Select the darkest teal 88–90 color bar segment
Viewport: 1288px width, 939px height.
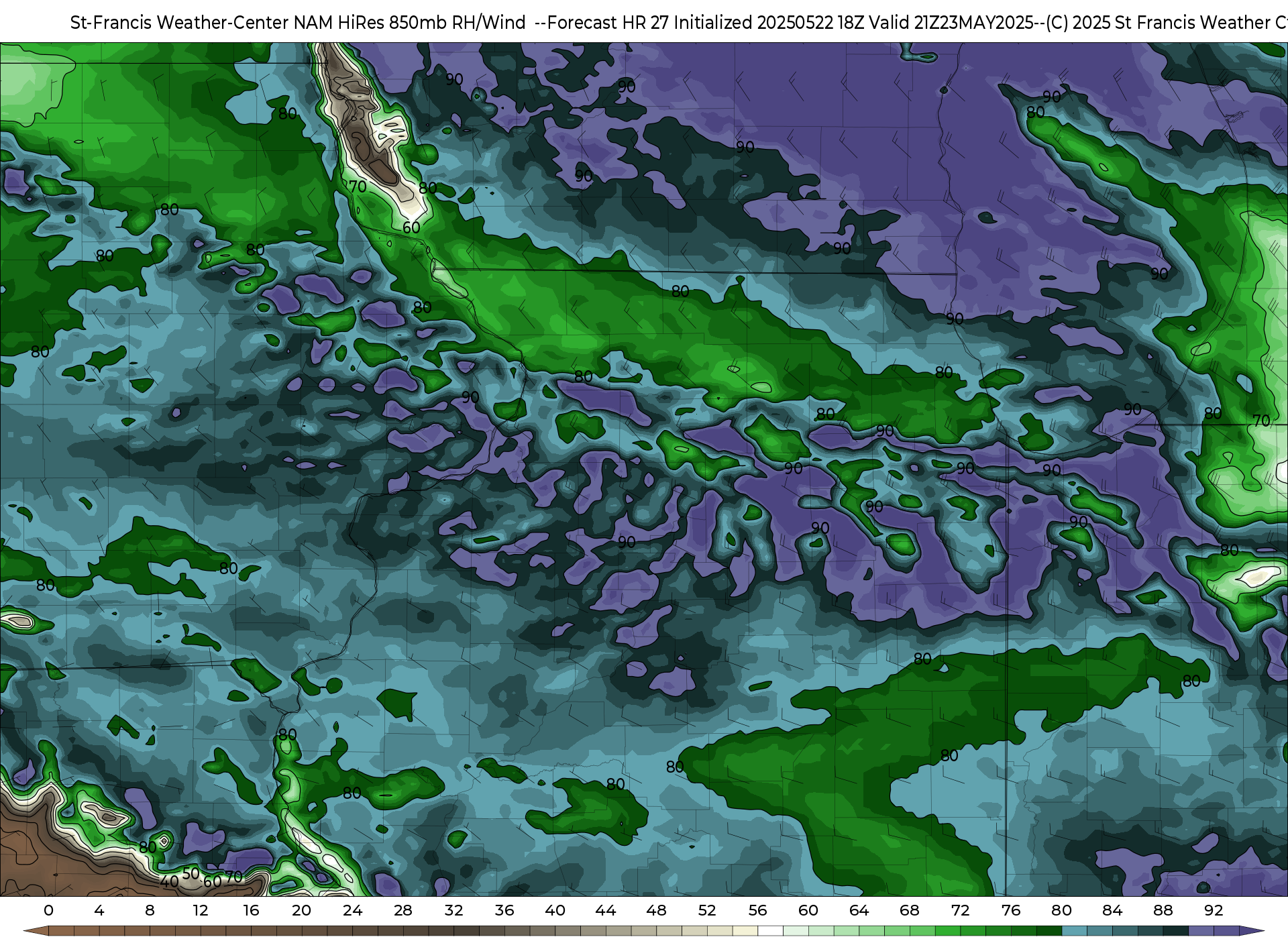[x=1175, y=931]
